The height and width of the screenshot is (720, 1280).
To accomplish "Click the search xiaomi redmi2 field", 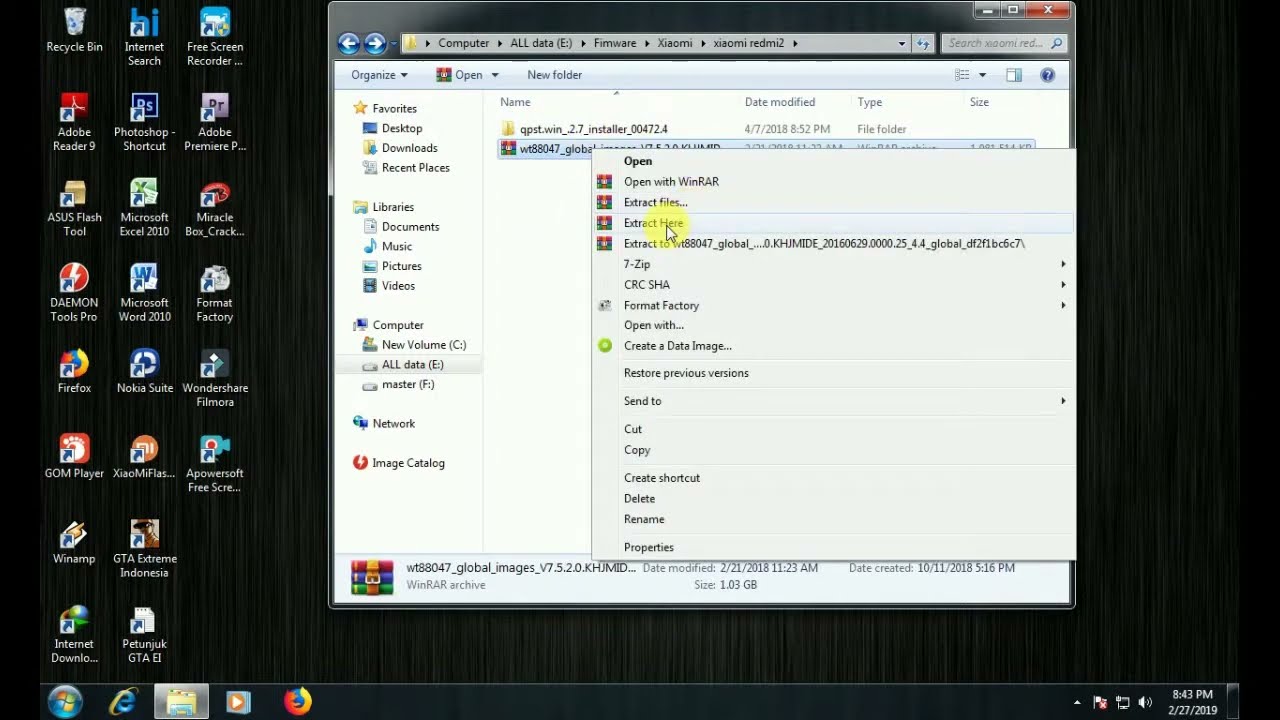I will point(1003,43).
